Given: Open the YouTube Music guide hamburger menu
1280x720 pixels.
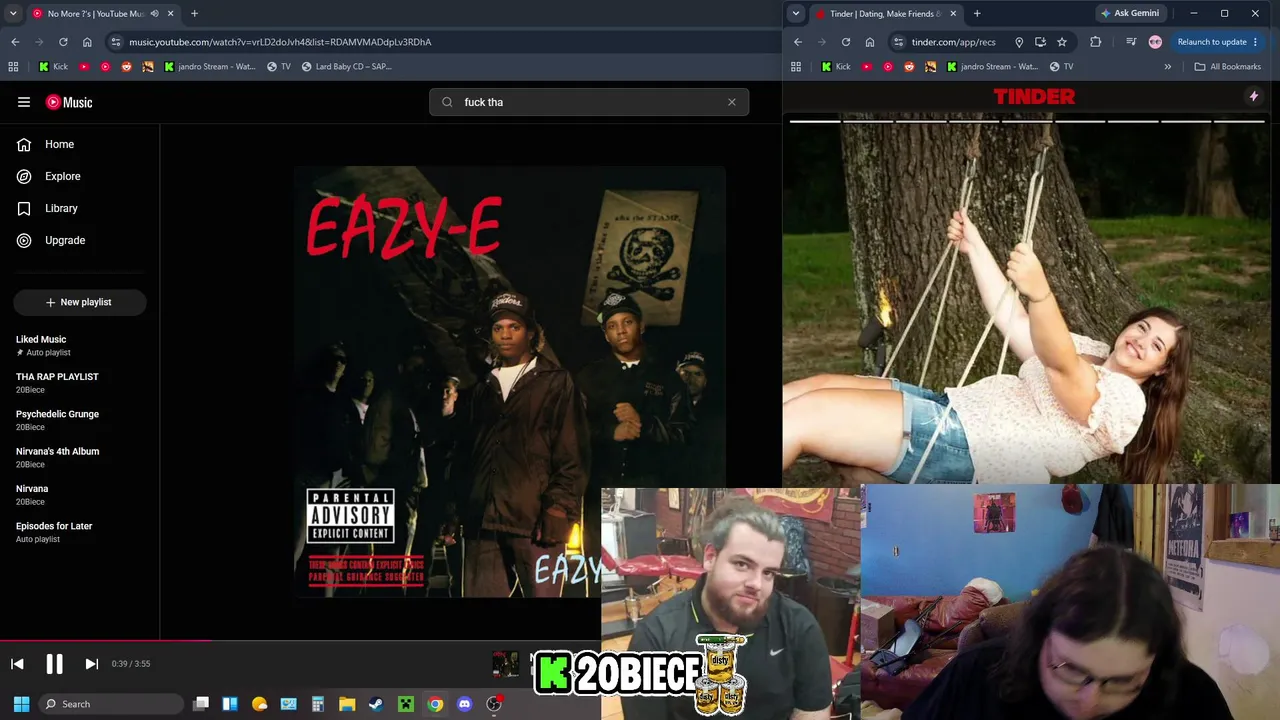Looking at the screenshot, I should pyautogui.click(x=24, y=102).
